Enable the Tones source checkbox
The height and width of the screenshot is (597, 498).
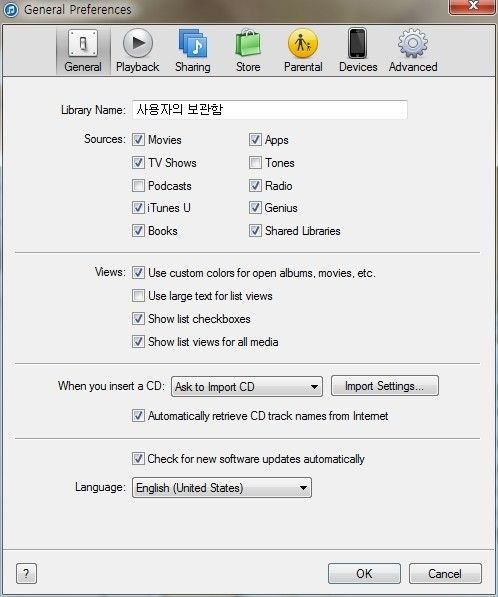[255, 163]
